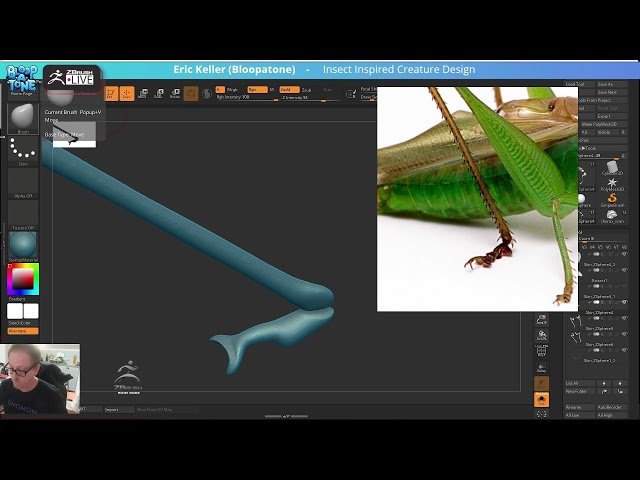Image resolution: width=640 pixels, height=480 pixels.
Task: Click the sculptris sphere icon in top shelf
Action: pos(207,93)
